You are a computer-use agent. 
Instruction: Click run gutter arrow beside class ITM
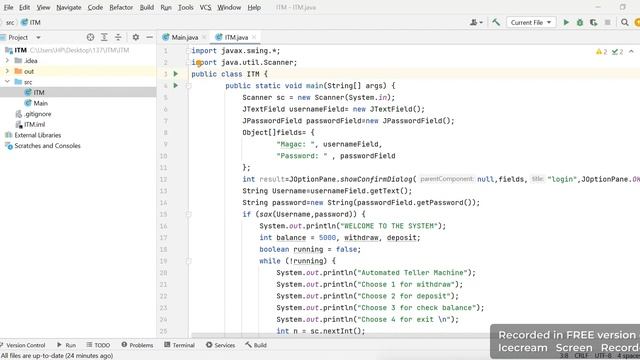pos(176,74)
